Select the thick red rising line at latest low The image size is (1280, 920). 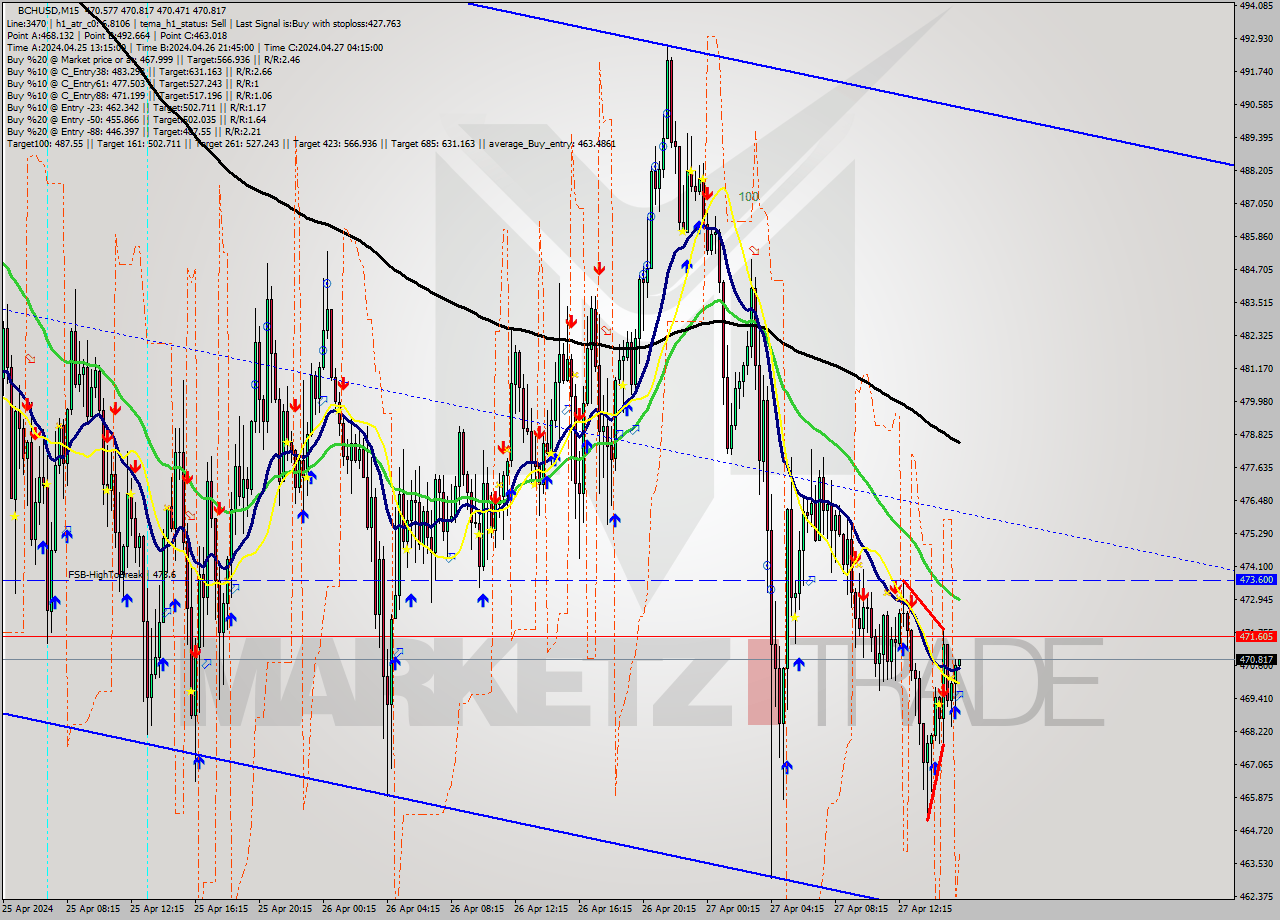tap(935, 784)
